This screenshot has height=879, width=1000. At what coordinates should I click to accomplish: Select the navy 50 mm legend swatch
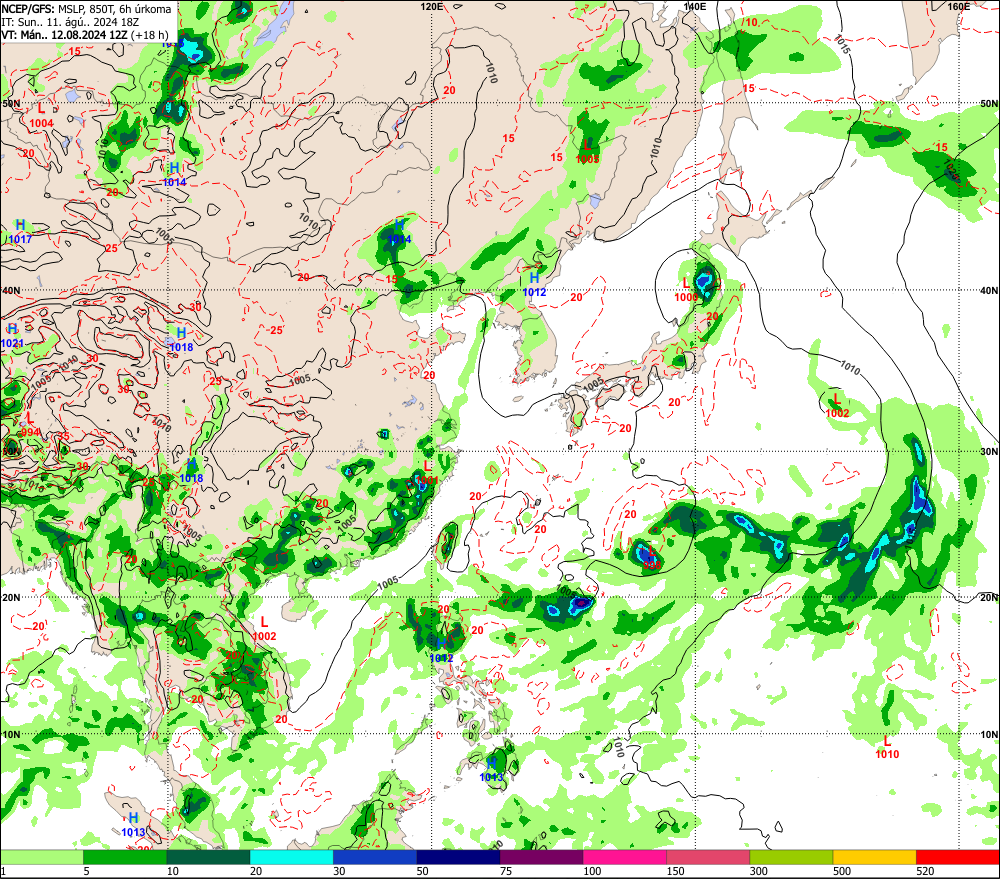pyautogui.click(x=458, y=857)
